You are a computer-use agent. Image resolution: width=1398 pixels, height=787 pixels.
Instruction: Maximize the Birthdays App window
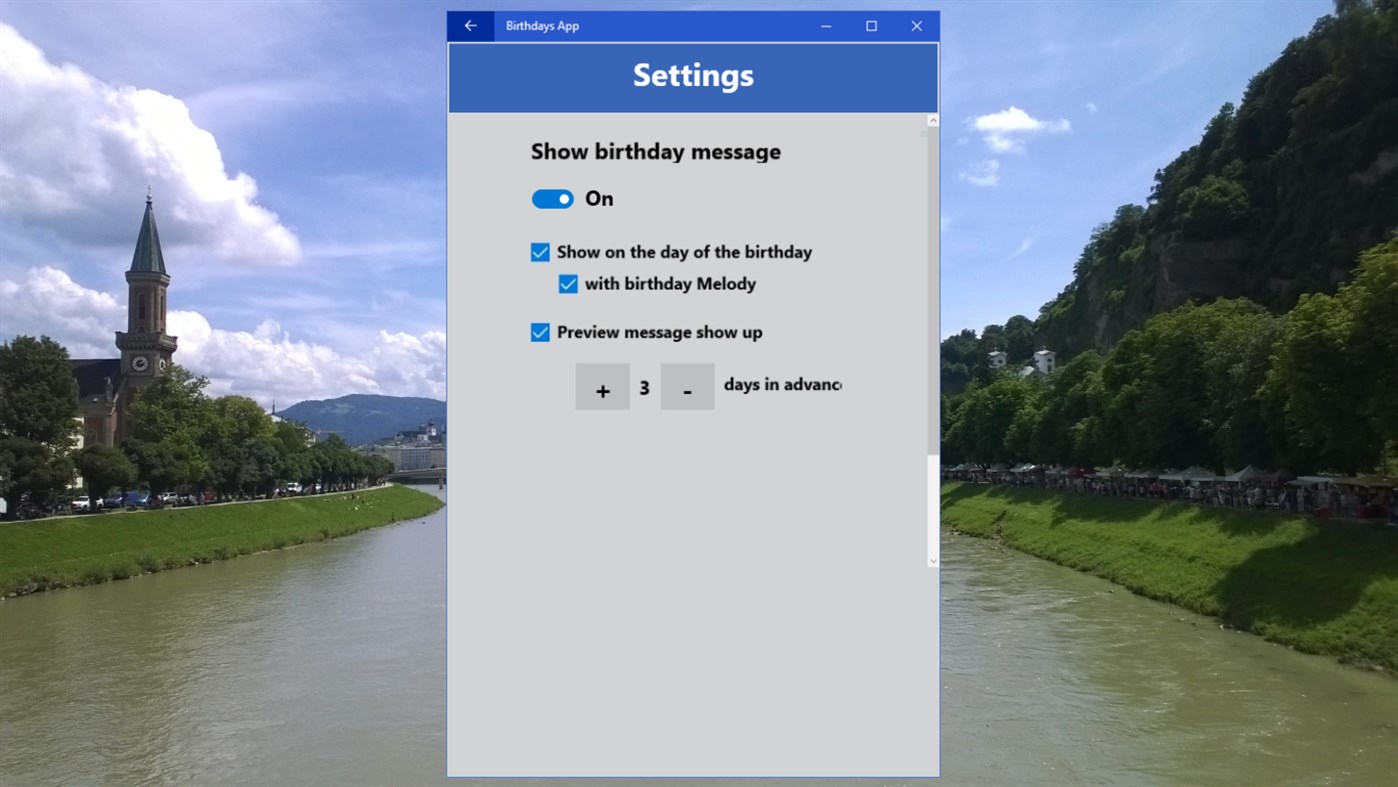870,25
